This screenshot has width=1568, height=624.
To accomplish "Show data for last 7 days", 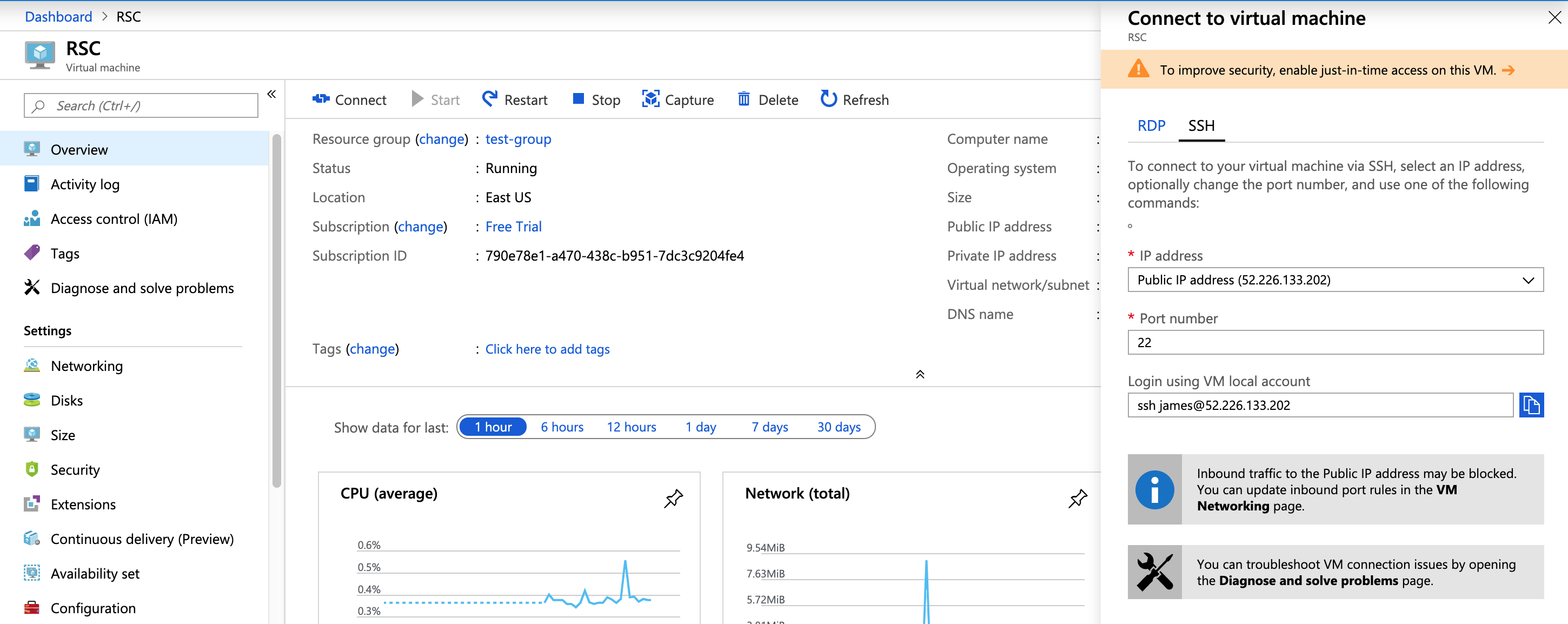I will pyautogui.click(x=769, y=427).
